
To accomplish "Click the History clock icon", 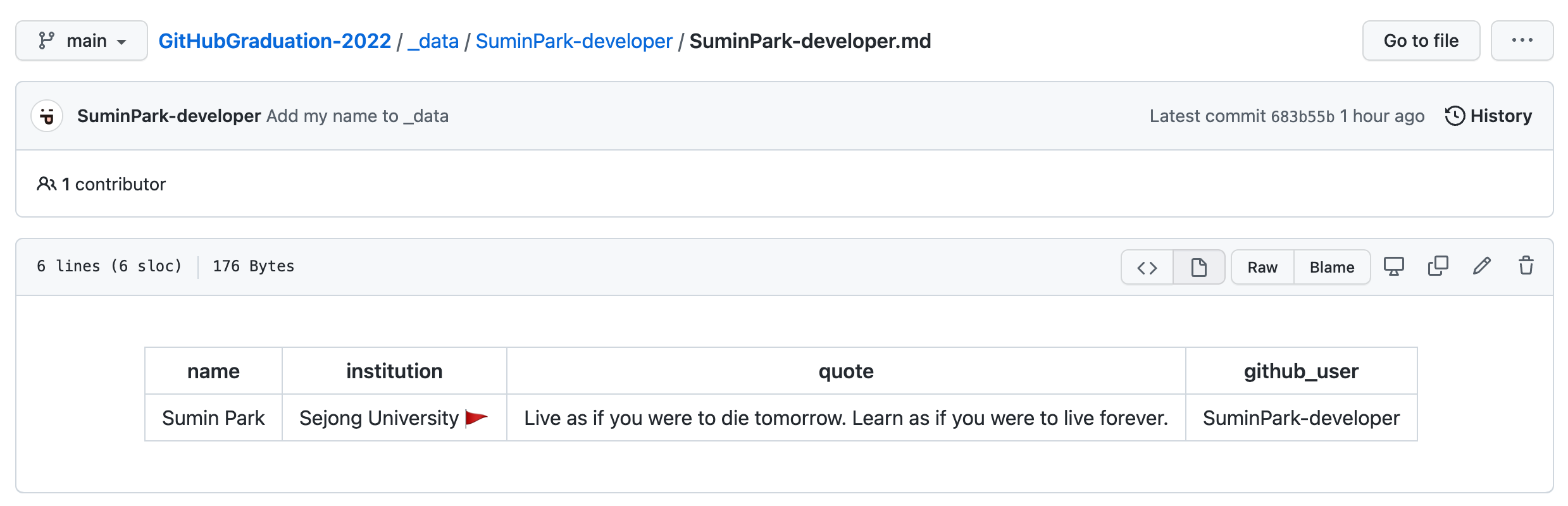I will [x=1455, y=116].
